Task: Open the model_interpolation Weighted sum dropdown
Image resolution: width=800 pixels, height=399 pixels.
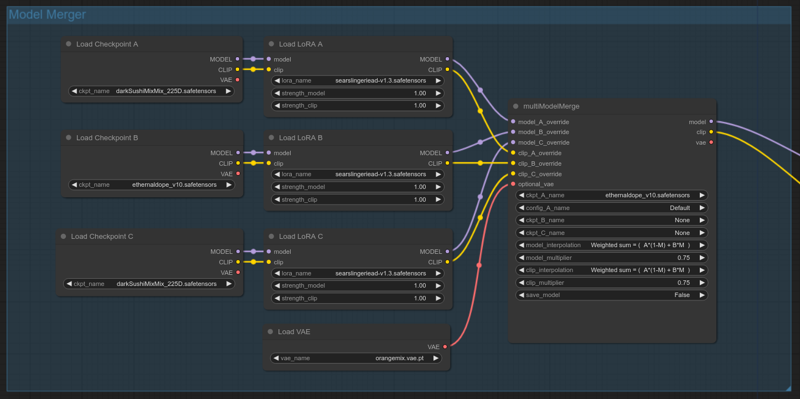Action: [x=611, y=245]
